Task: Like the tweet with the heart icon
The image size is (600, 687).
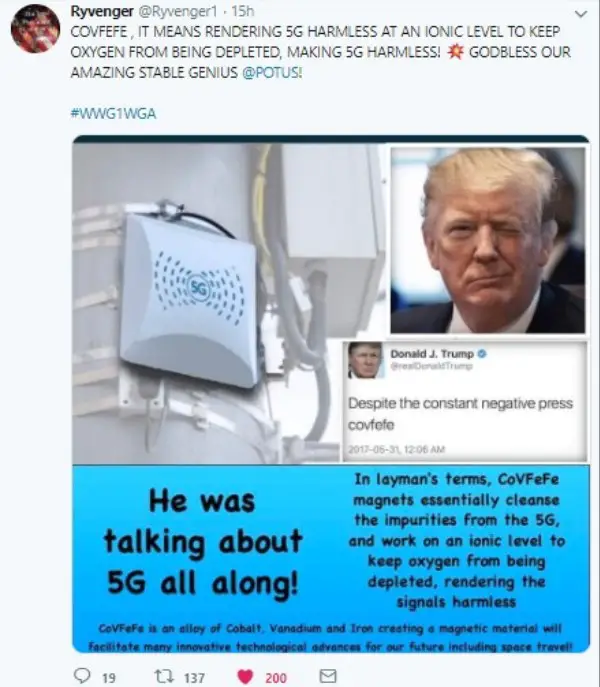Action: tap(245, 677)
